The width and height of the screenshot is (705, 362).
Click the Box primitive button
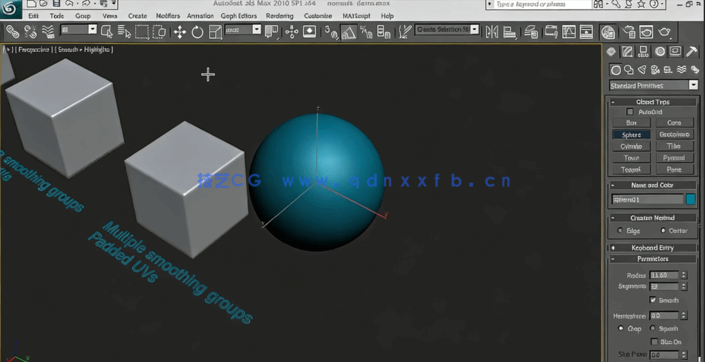tap(631, 122)
